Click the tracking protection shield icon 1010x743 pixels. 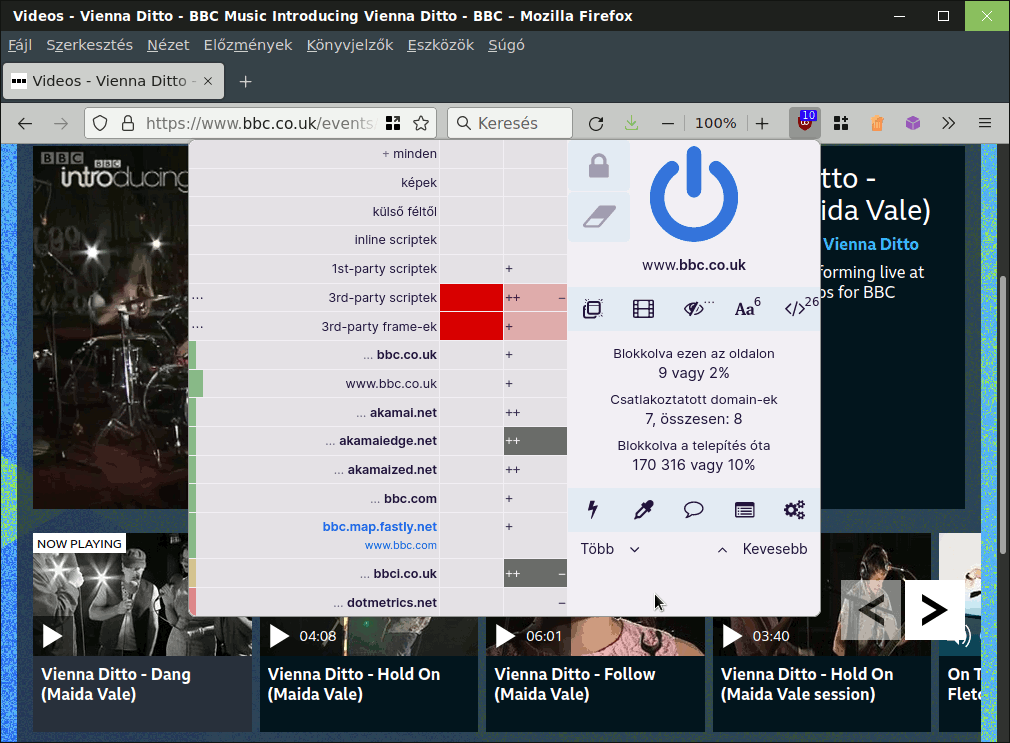pyautogui.click(x=100, y=123)
